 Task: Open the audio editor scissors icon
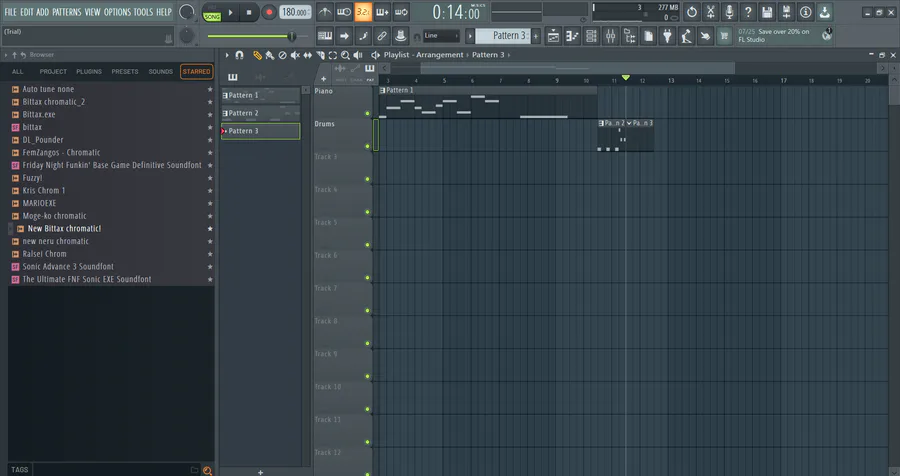point(711,11)
